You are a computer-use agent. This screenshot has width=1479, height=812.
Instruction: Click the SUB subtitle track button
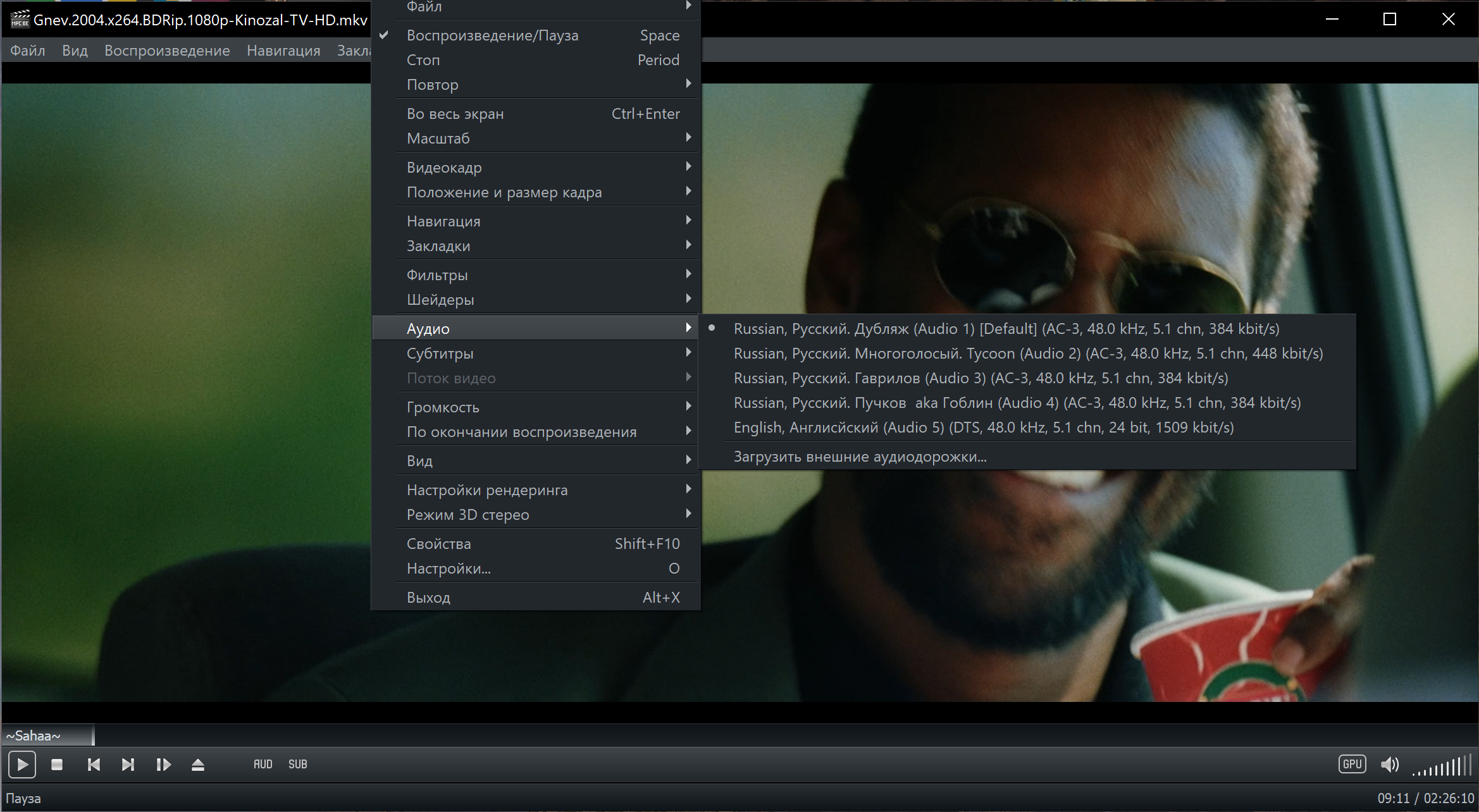click(297, 765)
